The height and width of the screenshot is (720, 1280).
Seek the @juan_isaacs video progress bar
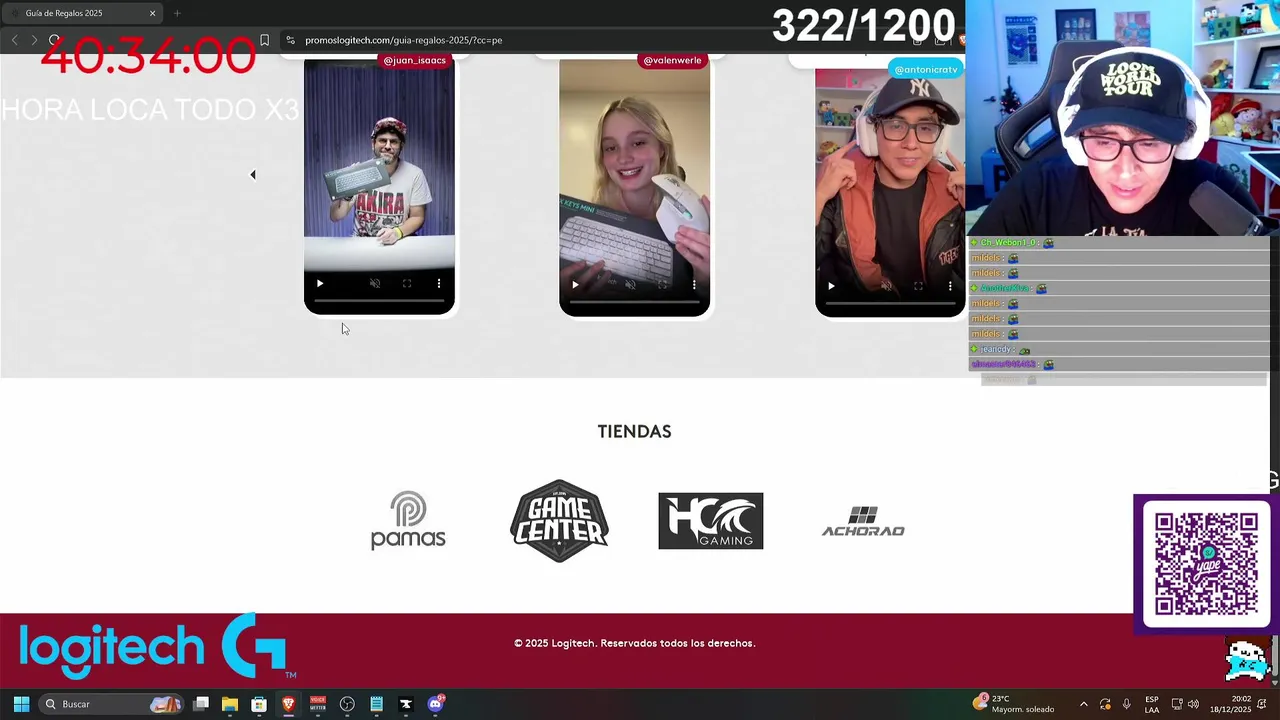click(379, 301)
